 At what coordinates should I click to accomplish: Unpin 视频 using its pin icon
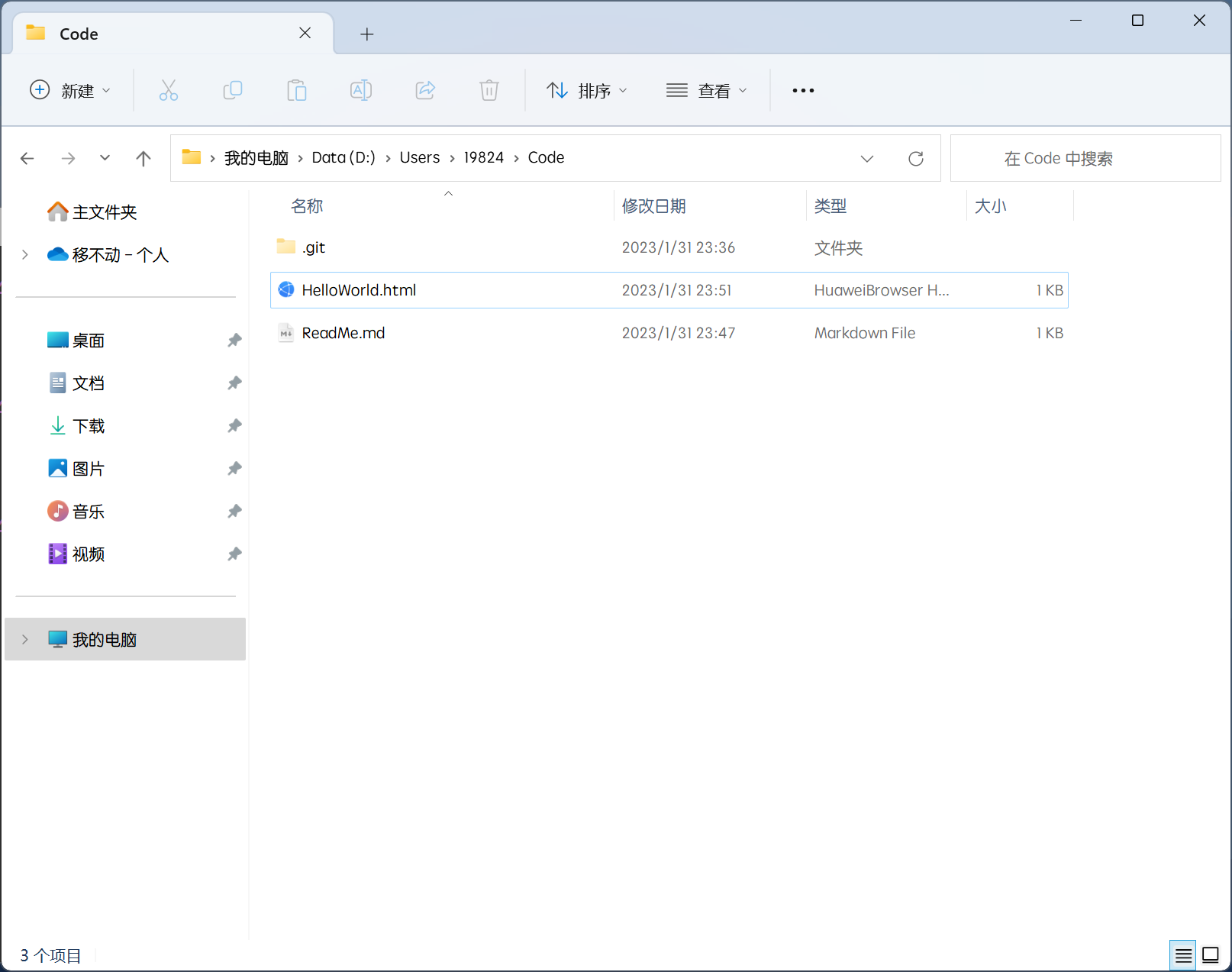tap(234, 554)
